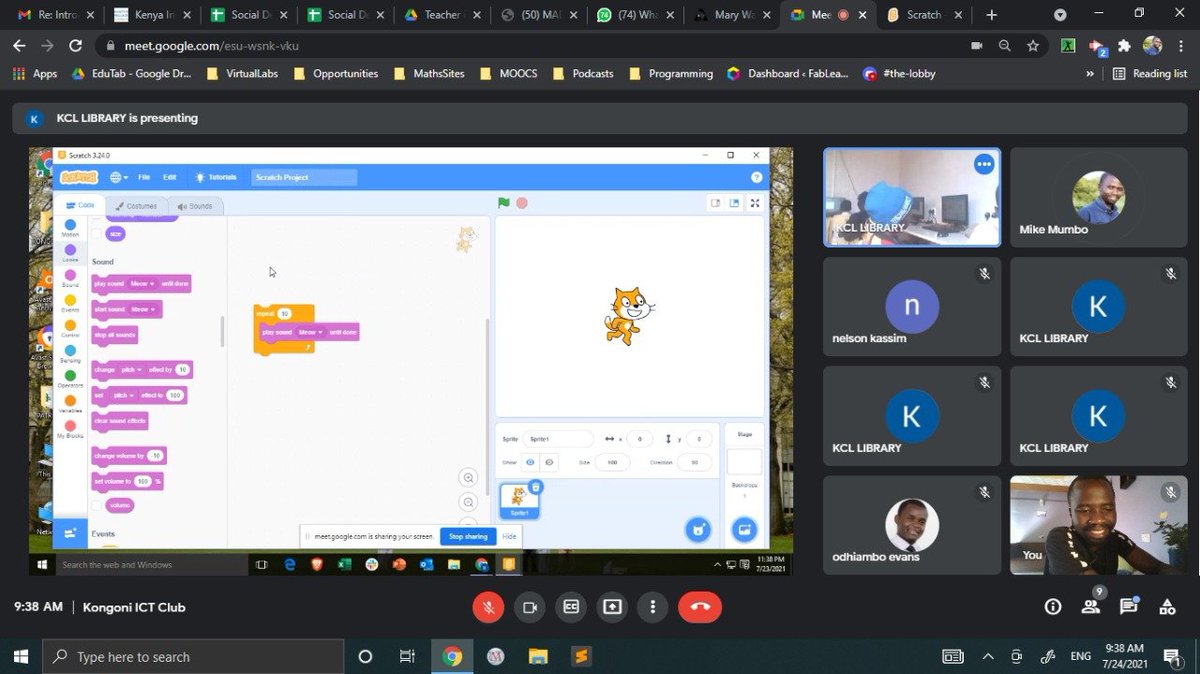Open meeting details info icon
The image size is (1200, 674).
pos(1052,606)
